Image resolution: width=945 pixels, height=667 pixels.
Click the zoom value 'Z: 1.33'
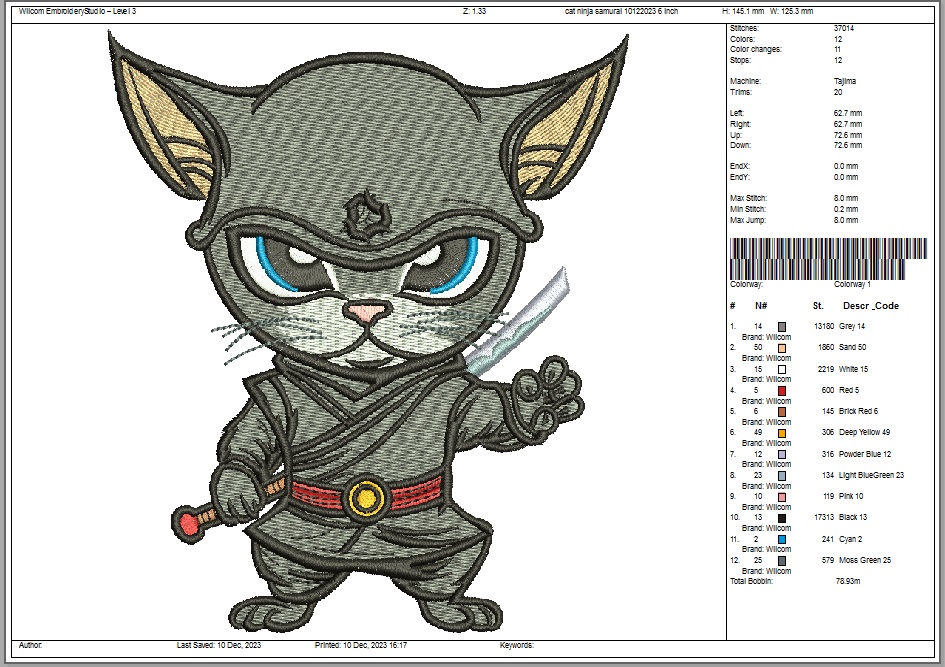click(474, 11)
